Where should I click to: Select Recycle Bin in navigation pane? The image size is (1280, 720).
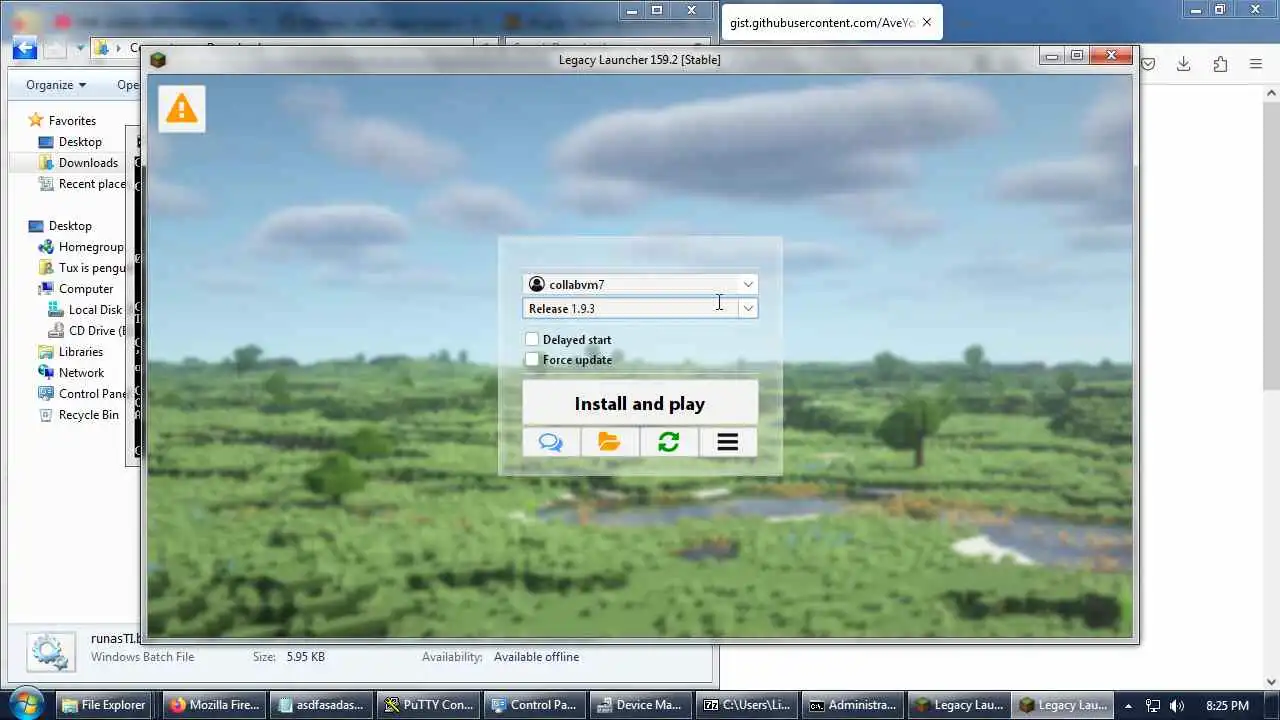point(88,415)
